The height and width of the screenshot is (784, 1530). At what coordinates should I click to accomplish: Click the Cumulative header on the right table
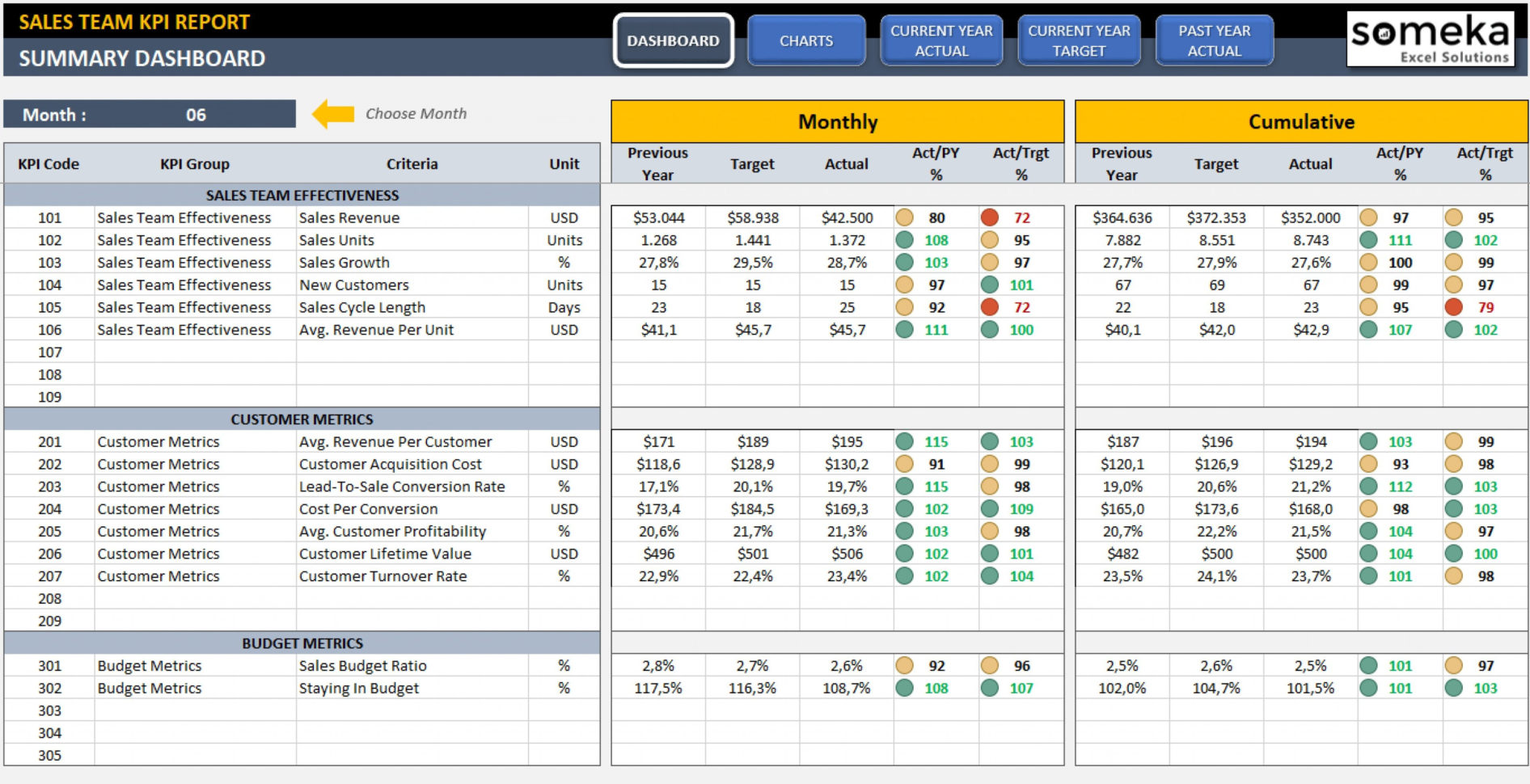[1300, 121]
